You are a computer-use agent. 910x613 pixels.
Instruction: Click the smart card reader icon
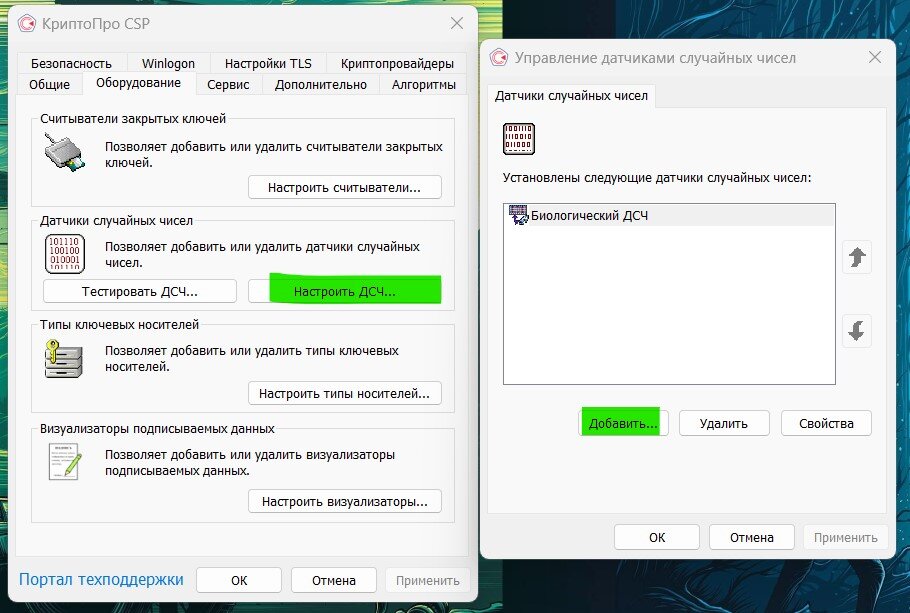pos(64,152)
